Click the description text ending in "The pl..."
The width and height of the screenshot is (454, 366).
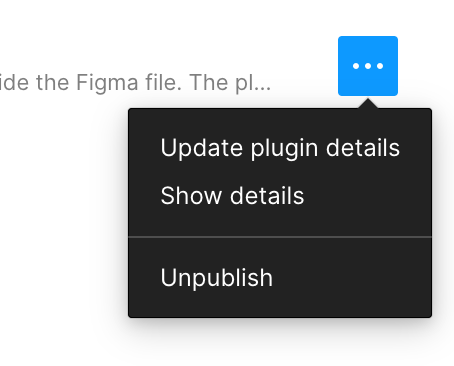point(135,82)
